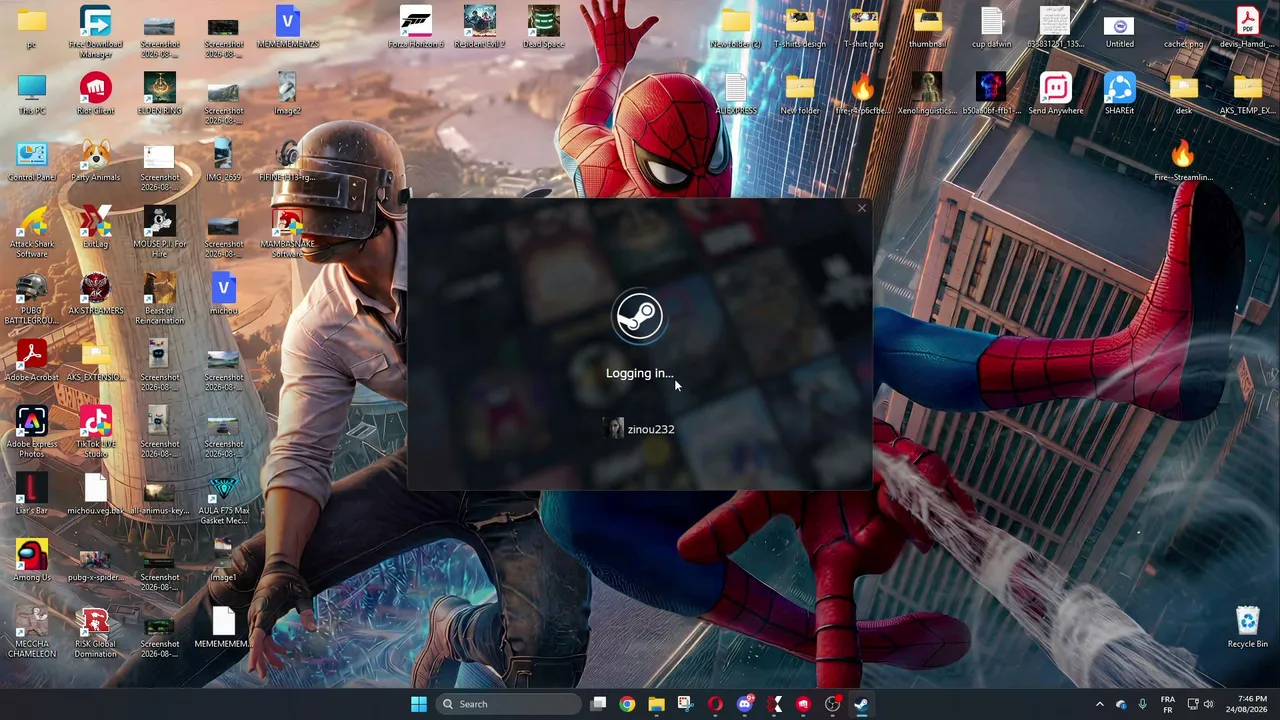Select the zinou232 account avatar
Viewport: 1280px width, 720px height.
614,429
